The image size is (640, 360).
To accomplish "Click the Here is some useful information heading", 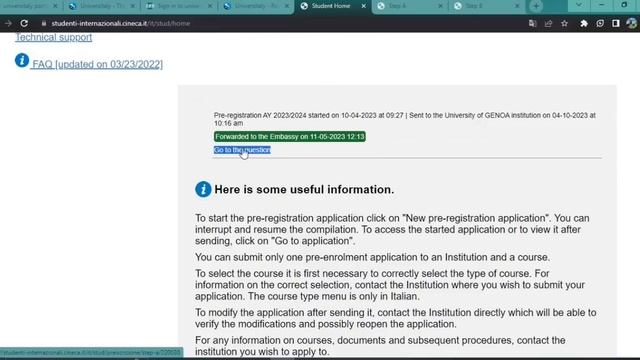I will click(x=304, y=190).
